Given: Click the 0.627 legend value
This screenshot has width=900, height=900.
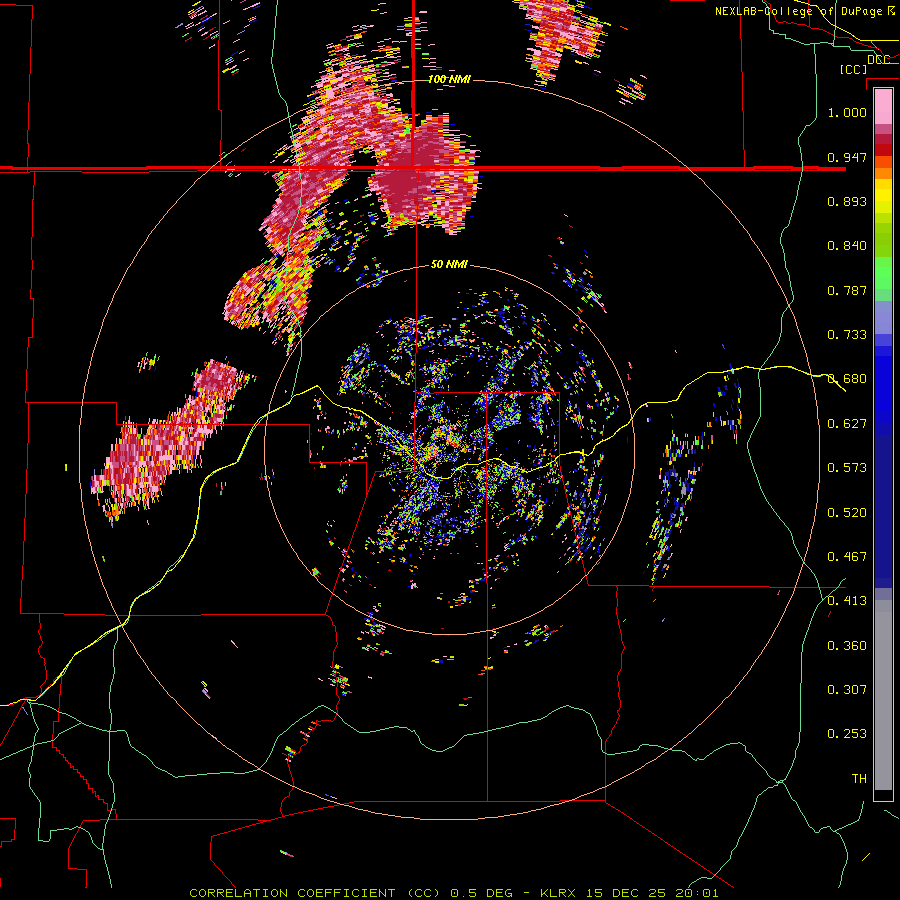Looking at the screenshot, I should point(847,424).
